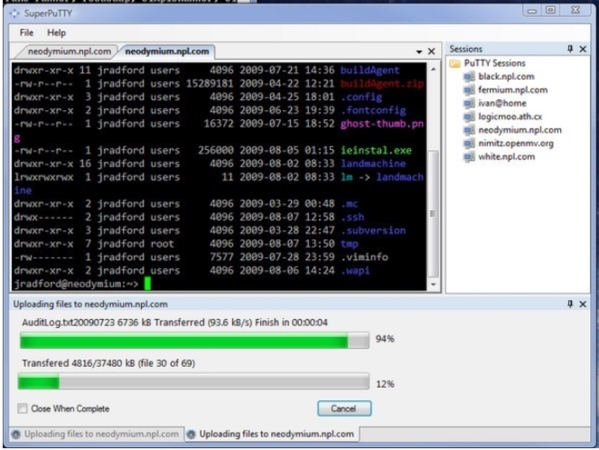Maximize the SuperPuTTY window

(550, 10)
